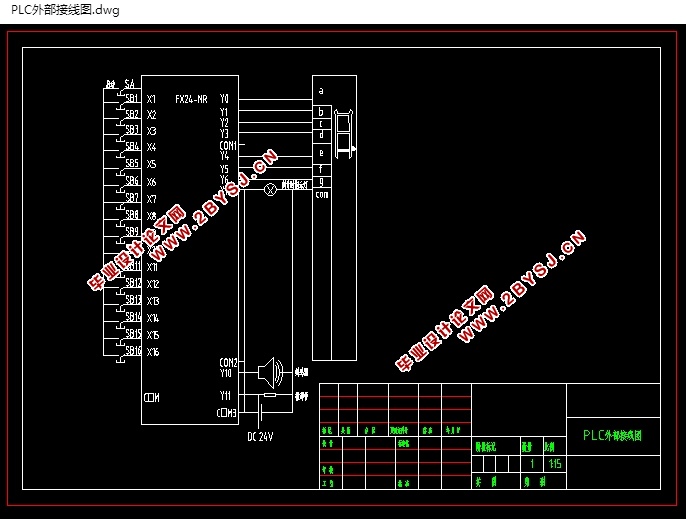Click segment label e on display block
The image size is (686, 519).
click(321, 153)
